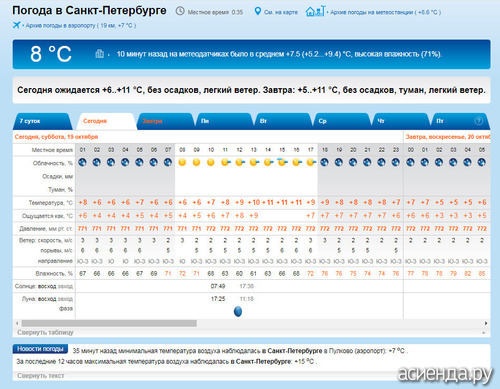Click the sun icon for hour 08
The height and width of the screenshot is (389, 500).
182,162
